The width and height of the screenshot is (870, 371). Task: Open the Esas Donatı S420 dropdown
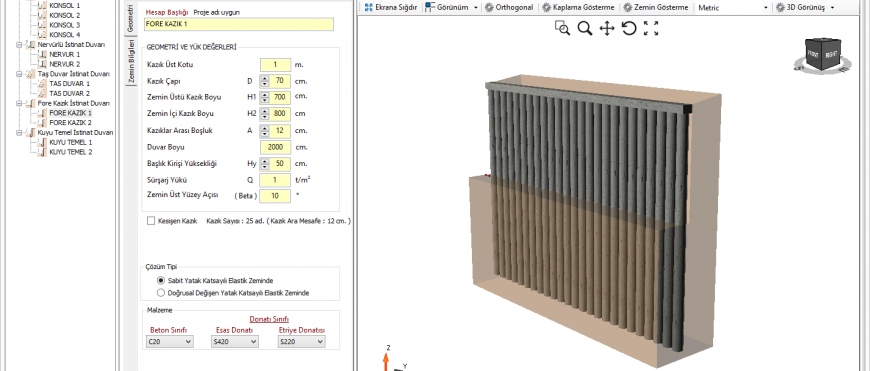(x=235, y=342)
